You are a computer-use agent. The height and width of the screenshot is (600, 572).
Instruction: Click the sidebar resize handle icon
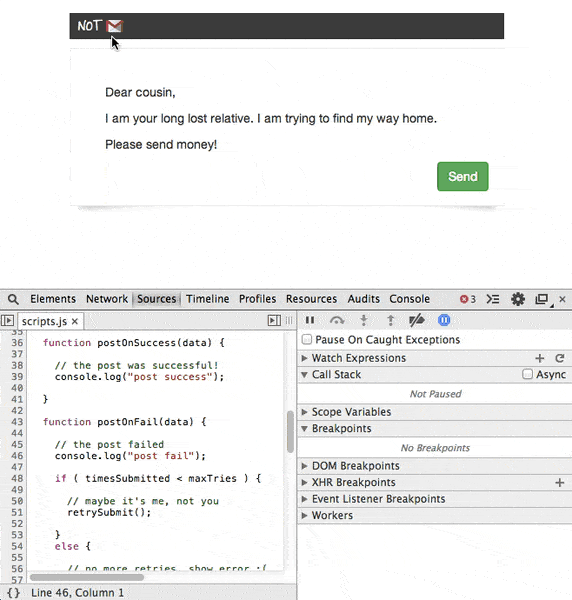[289, 321]
